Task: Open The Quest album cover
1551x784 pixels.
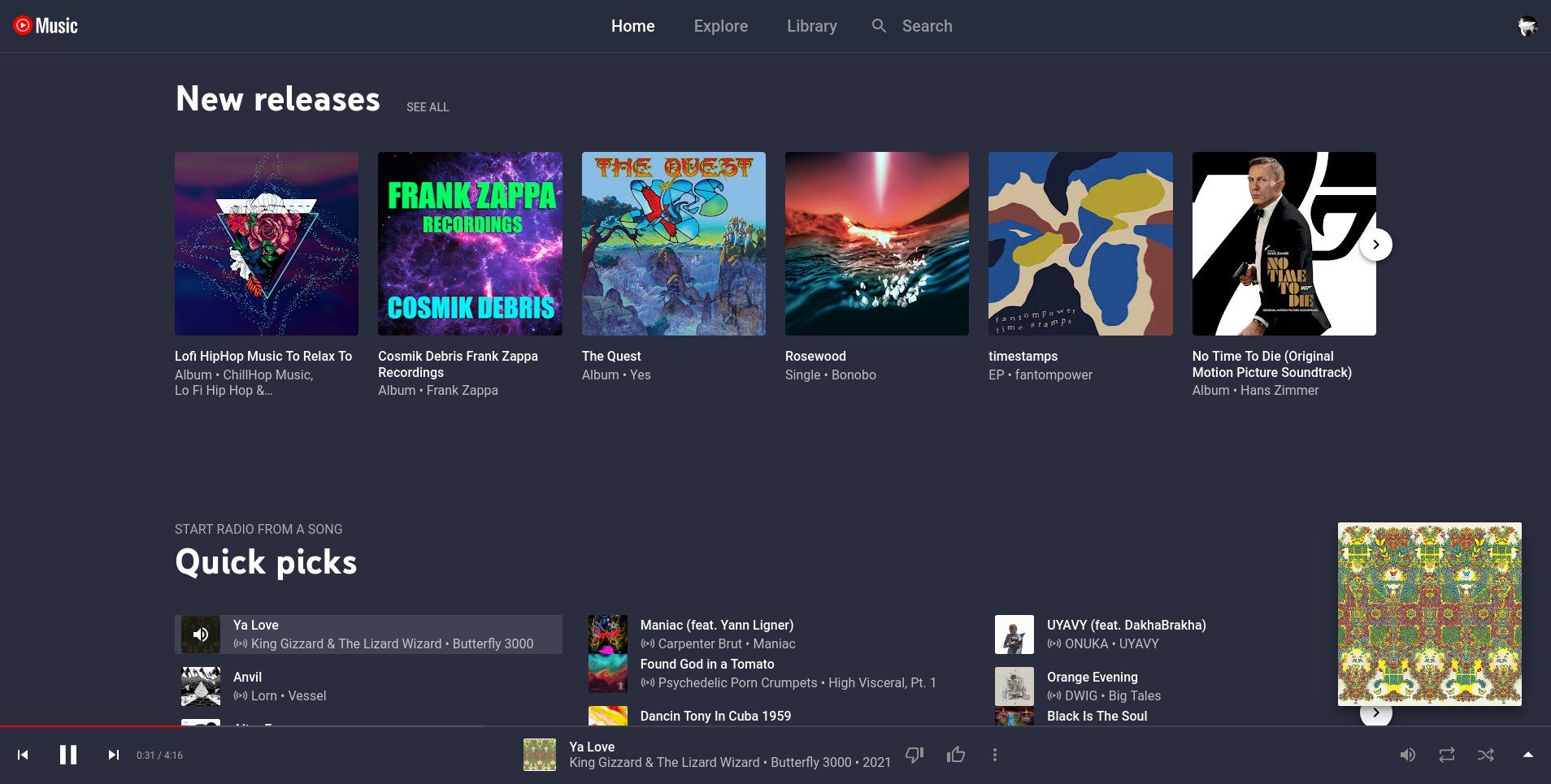Action: (674, 244)
